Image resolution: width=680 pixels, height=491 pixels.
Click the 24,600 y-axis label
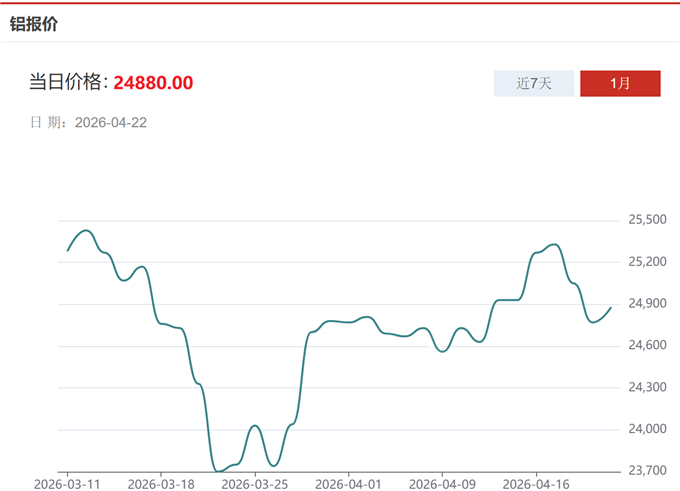647,346
